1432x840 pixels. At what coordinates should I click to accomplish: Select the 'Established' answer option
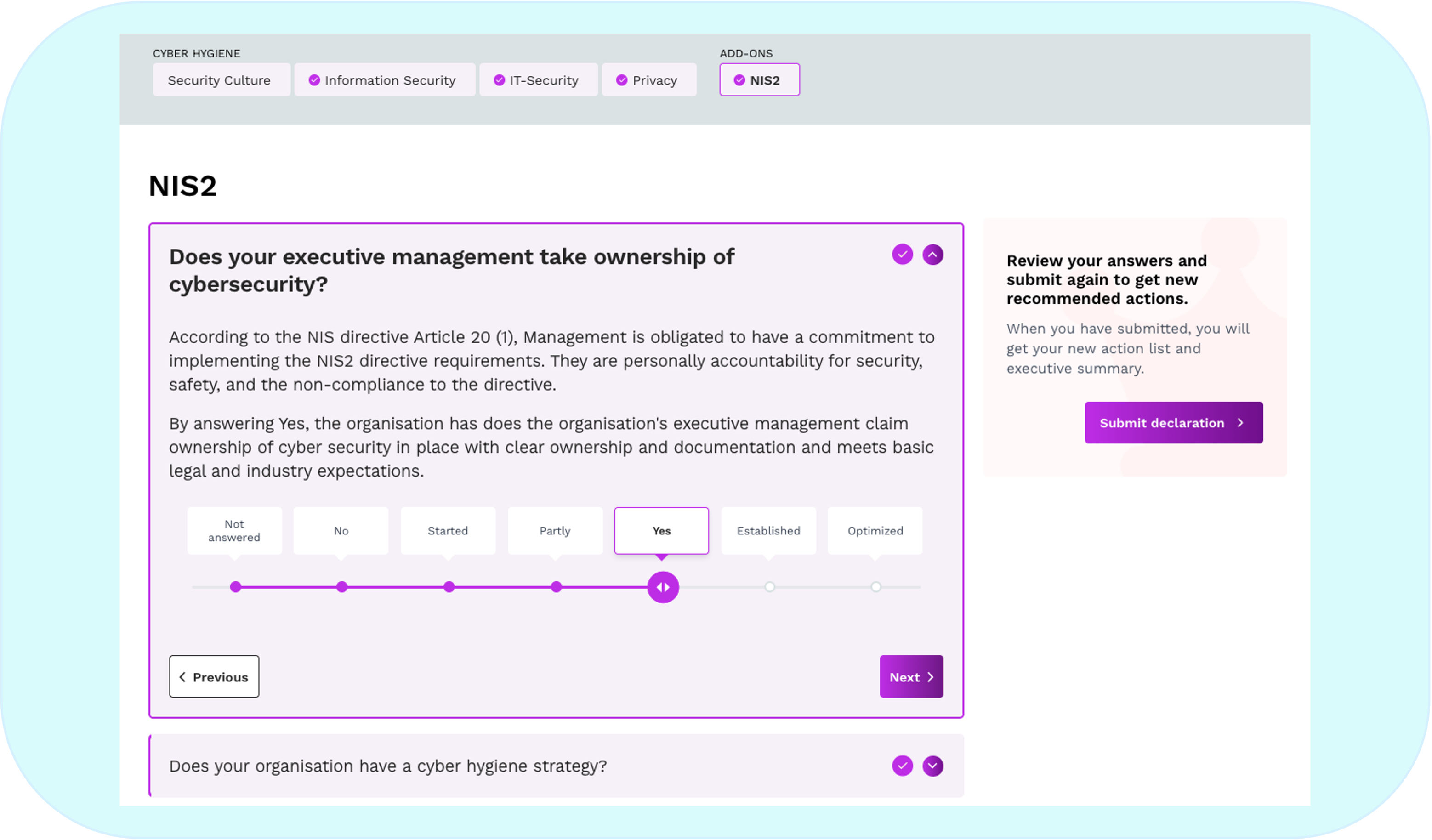[x=768, y=531]
